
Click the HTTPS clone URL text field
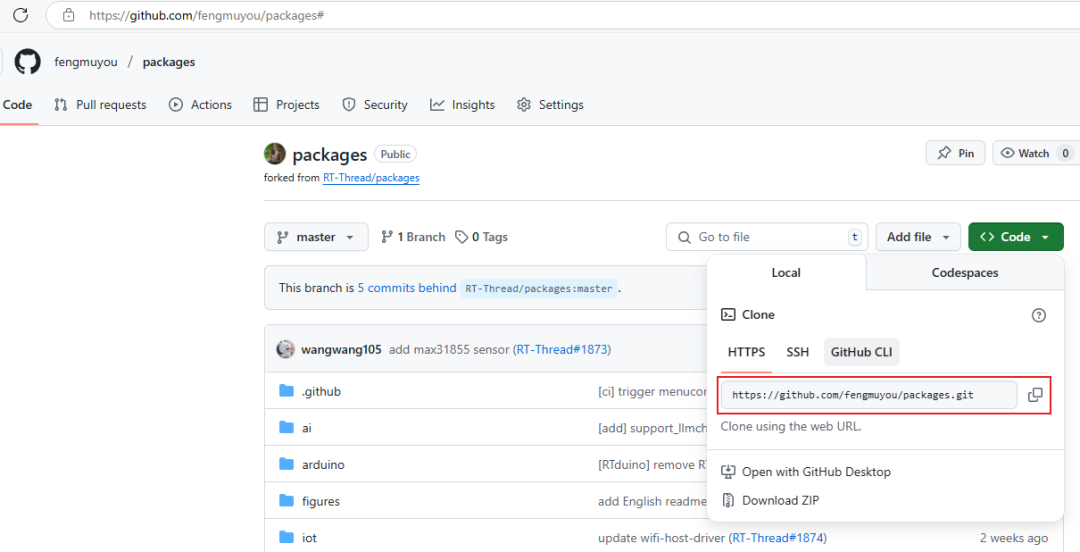pyautogui.click(x=869, y=395)
